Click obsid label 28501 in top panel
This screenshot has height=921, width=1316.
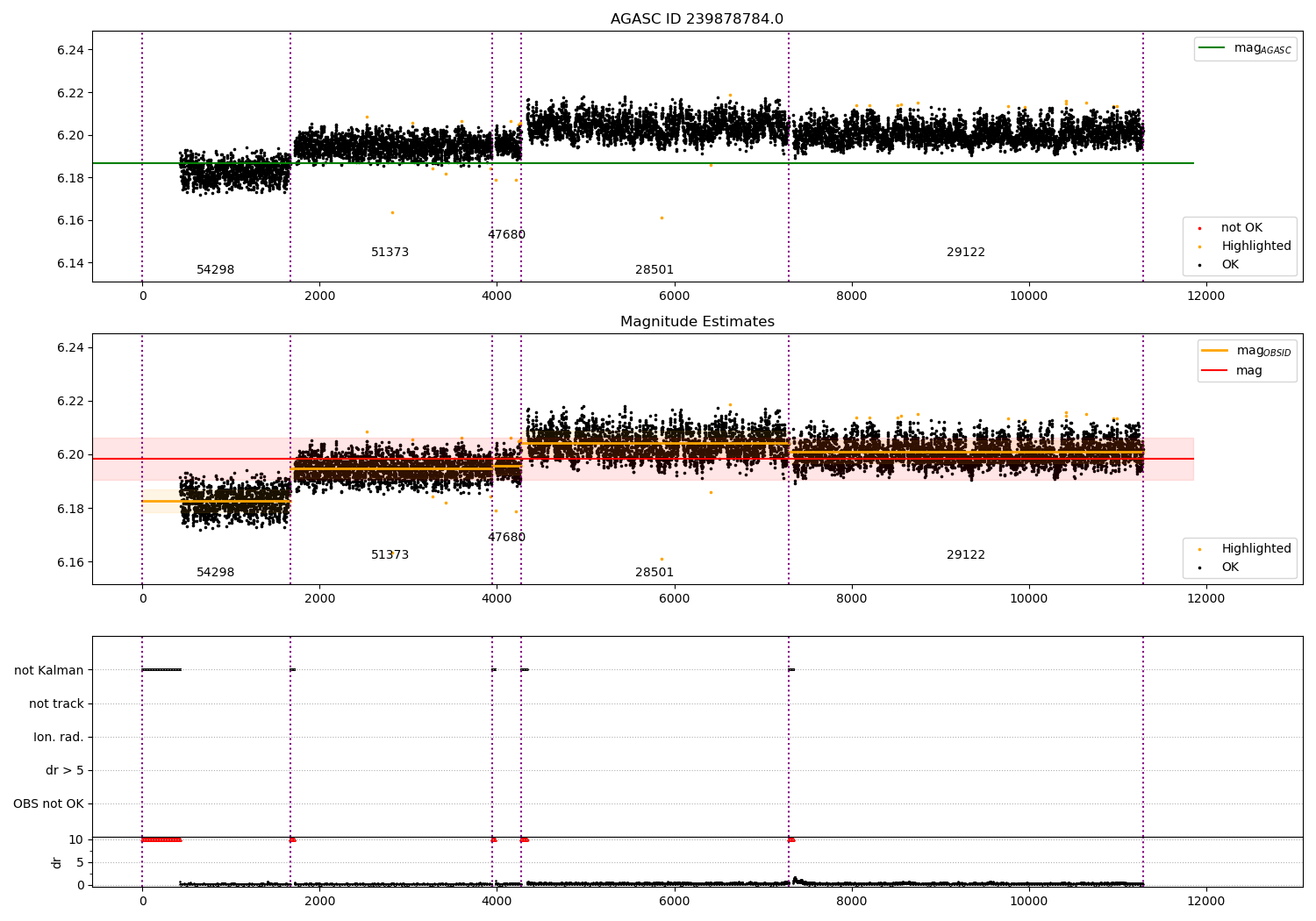[x=654, y=270]
